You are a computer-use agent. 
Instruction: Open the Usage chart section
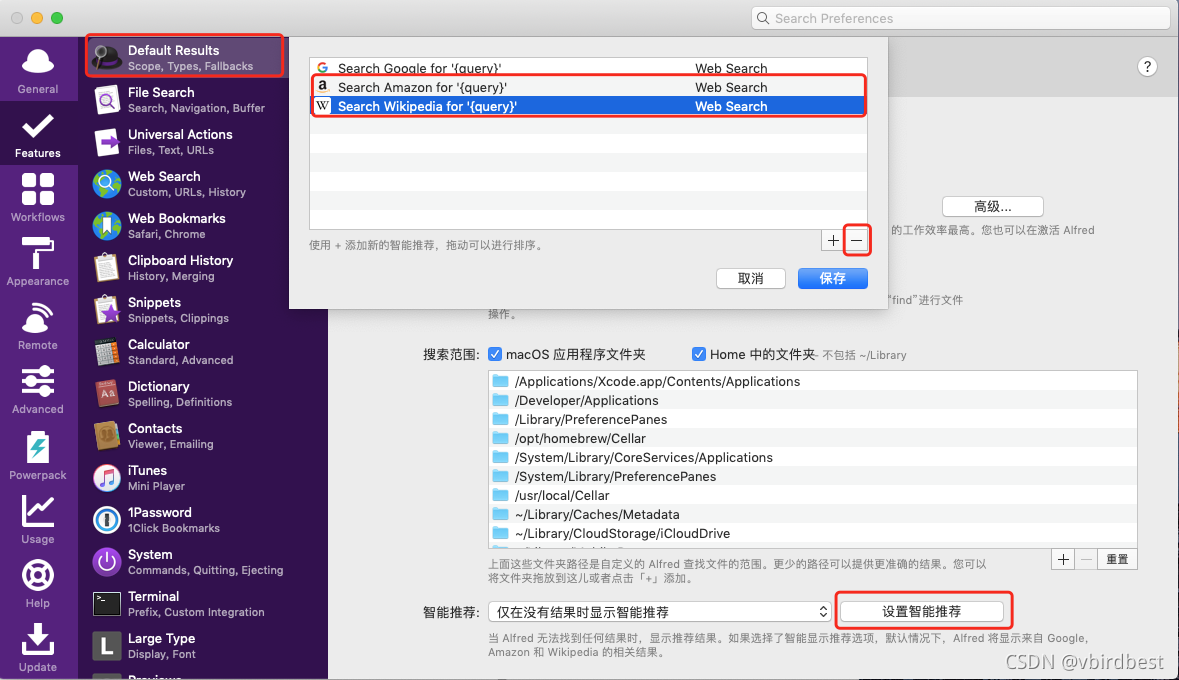tap(38, 519)
